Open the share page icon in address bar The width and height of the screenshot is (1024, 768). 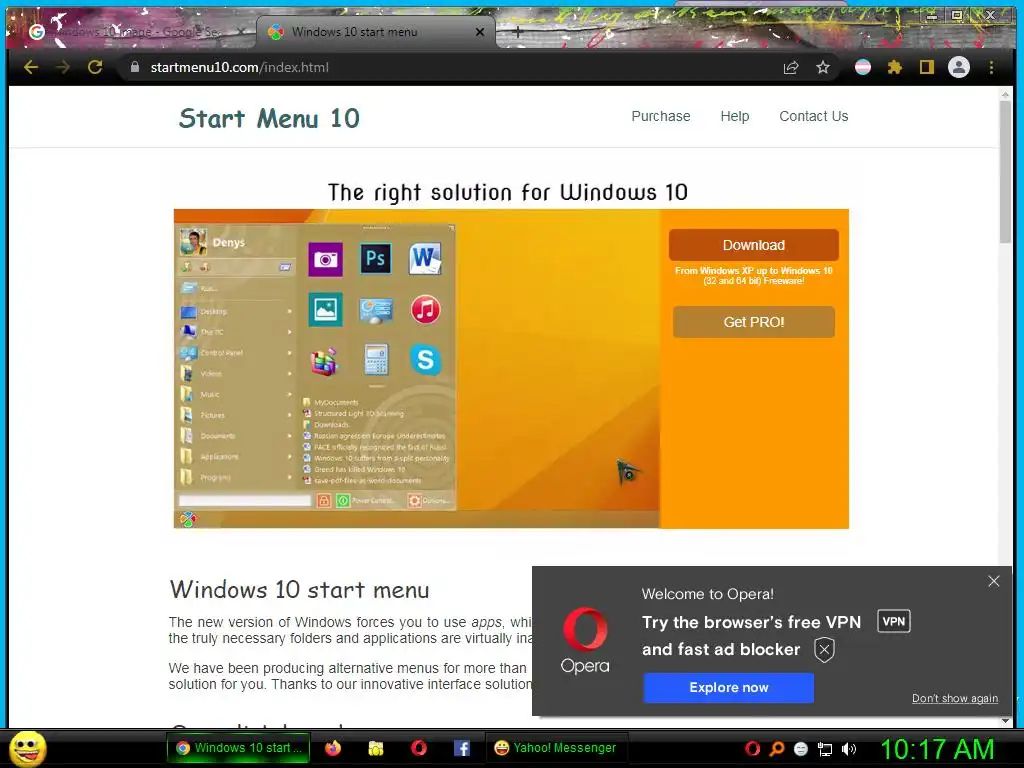coord(791,67)
